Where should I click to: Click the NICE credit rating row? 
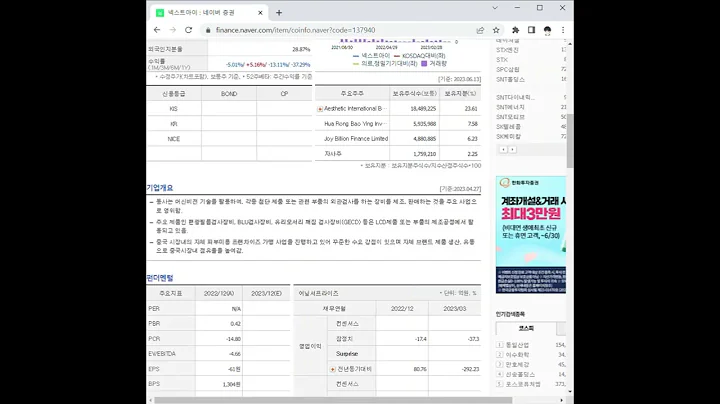pyautogui.click(x=229, y=139)
